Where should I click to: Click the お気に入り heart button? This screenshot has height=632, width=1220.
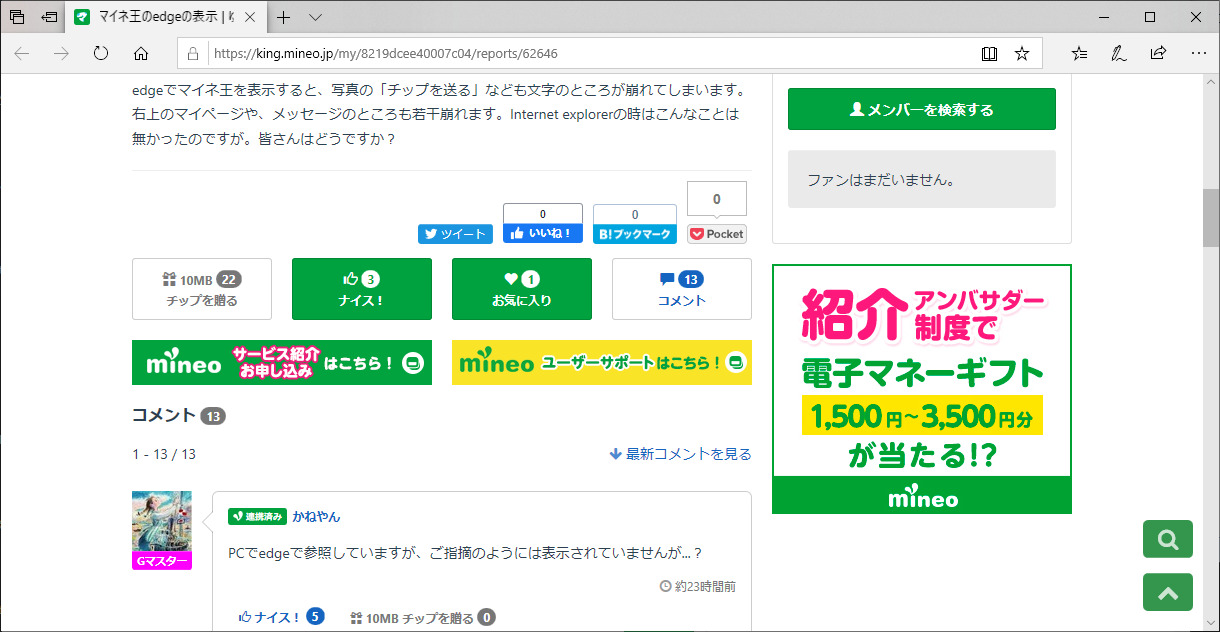522,289
